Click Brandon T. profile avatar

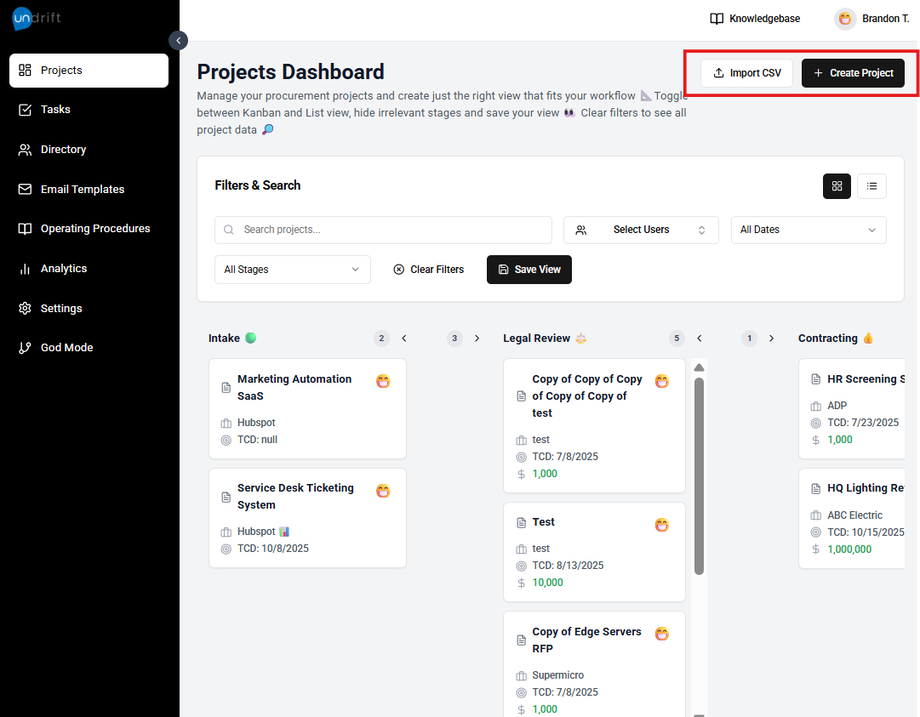click(846, 19)
